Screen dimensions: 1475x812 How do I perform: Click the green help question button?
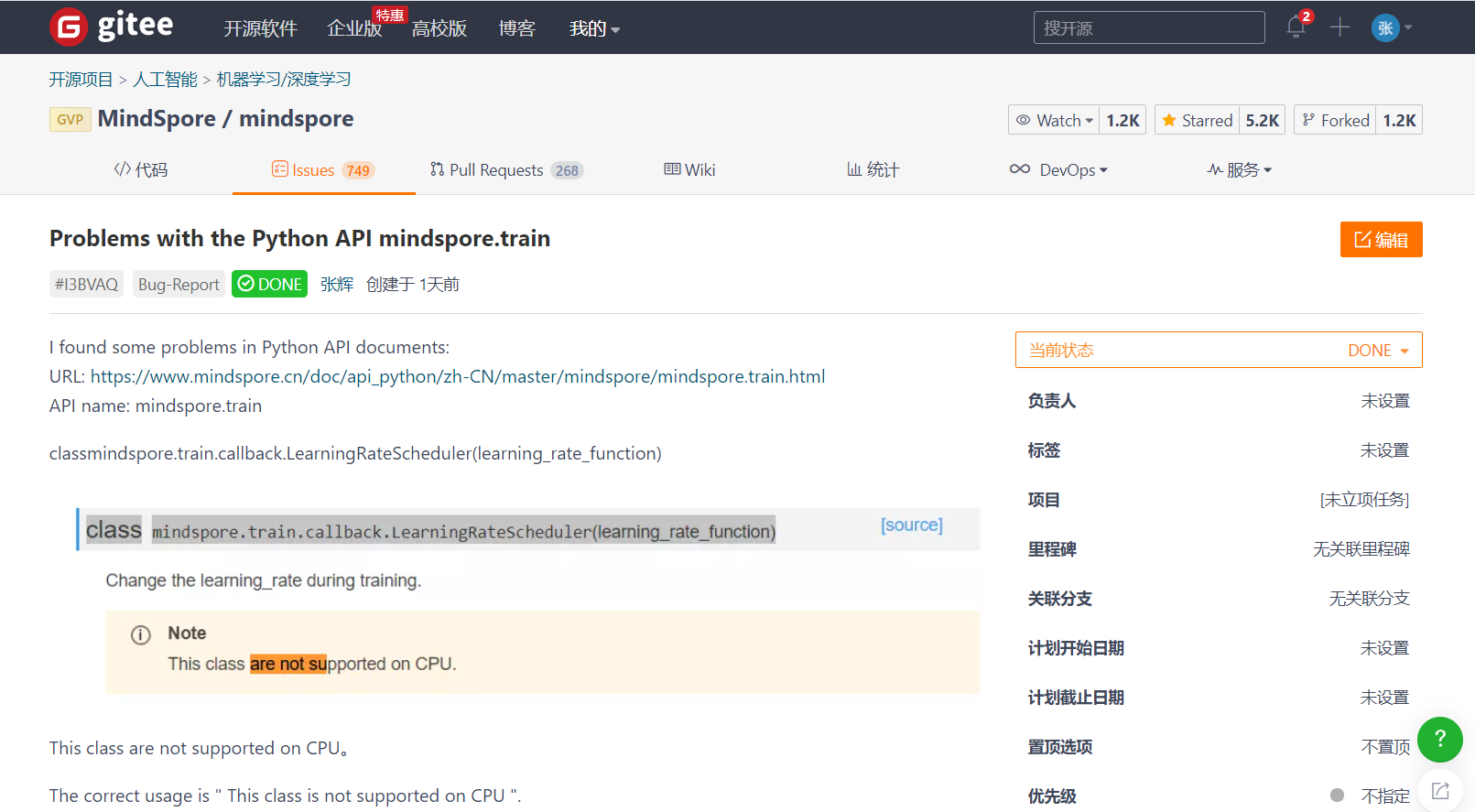click(x=1439, y=739)
